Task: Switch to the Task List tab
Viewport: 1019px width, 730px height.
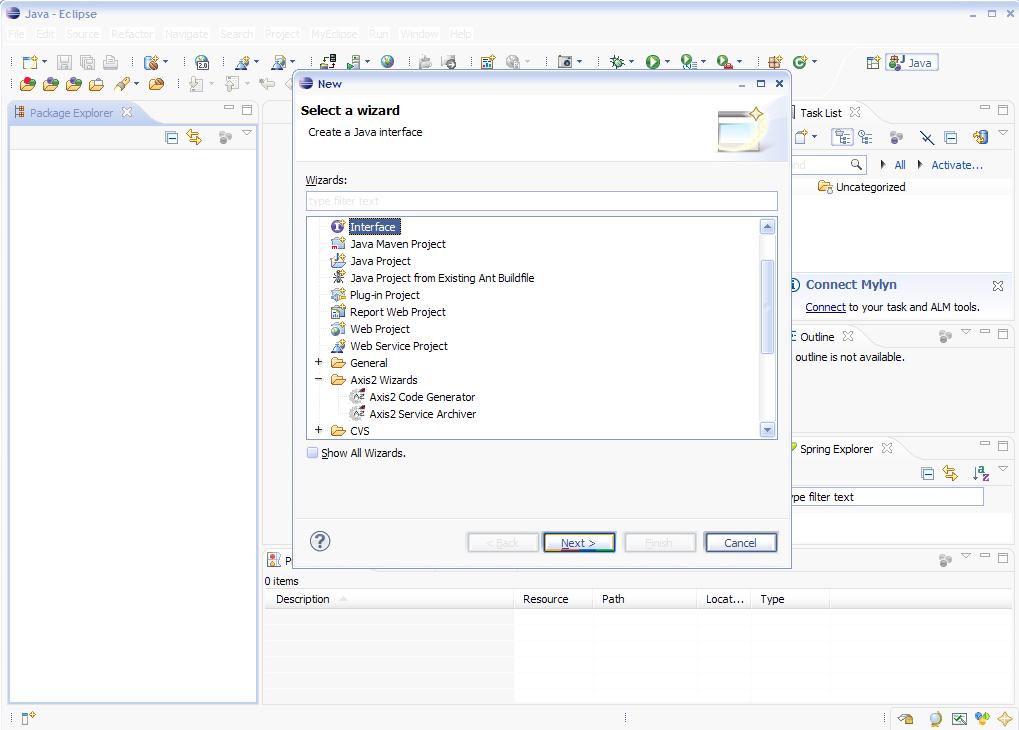Action: click(x=821, y=112)
